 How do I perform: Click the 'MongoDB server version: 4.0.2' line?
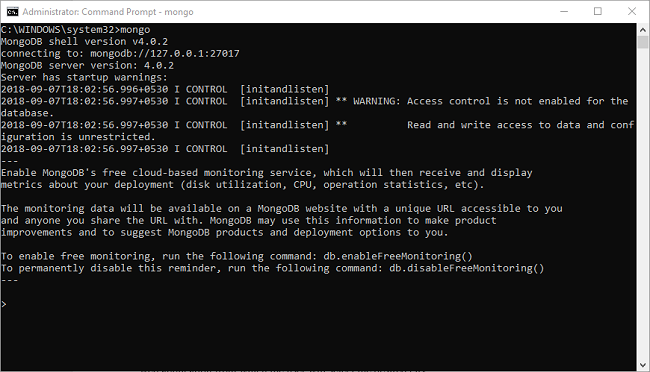coord(87,66)
